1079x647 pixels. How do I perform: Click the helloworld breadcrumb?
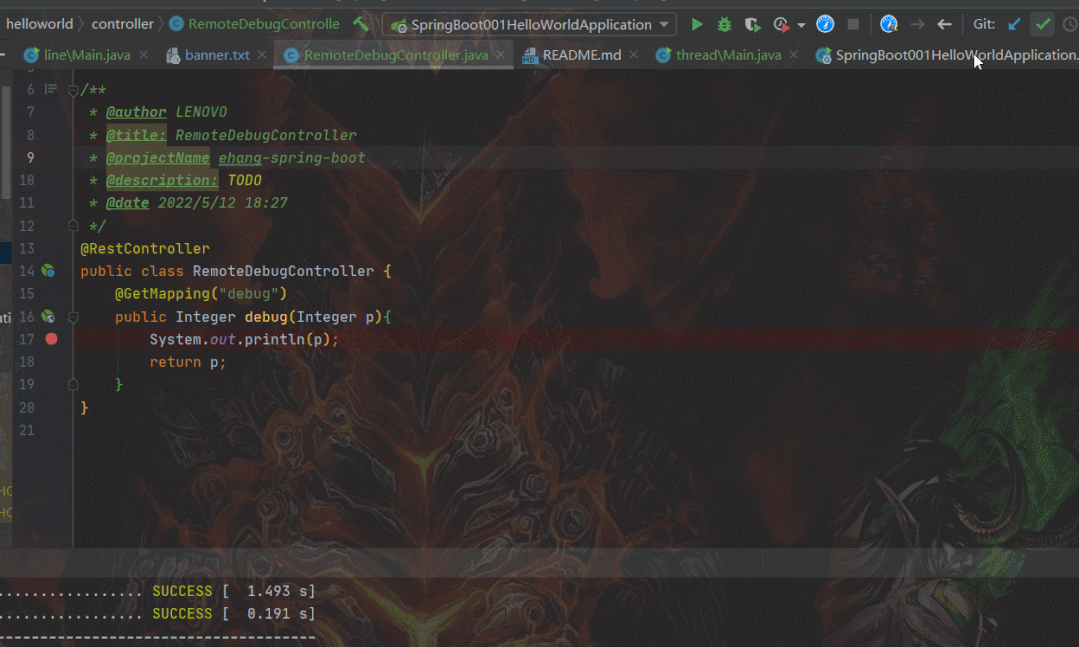(x=39, y=24)
